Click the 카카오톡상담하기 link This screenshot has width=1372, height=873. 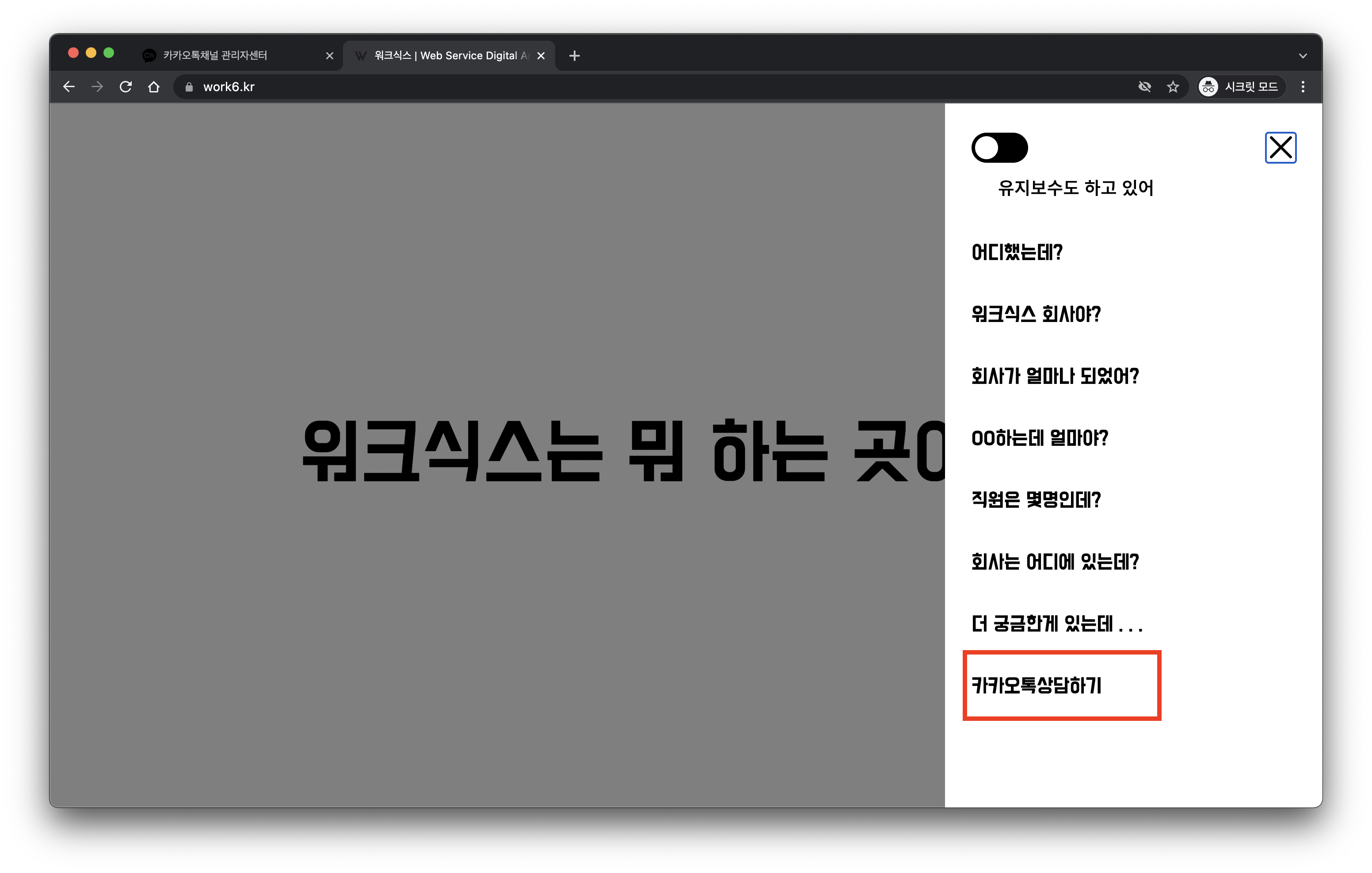(1036, 685)
